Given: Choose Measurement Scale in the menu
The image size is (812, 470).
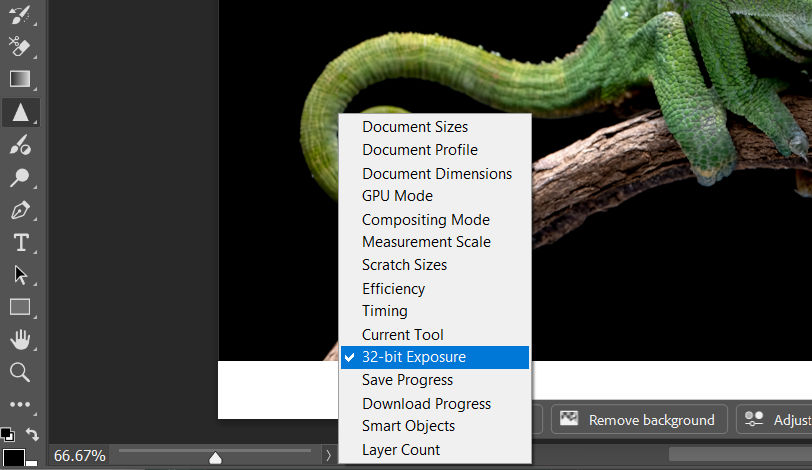Looking at the screenshot, I should tap(435, 242).
